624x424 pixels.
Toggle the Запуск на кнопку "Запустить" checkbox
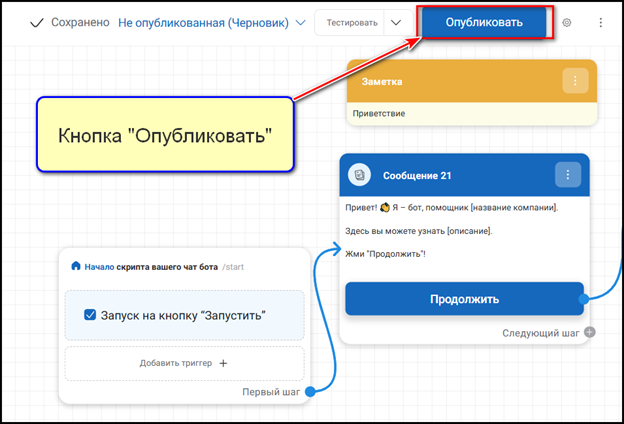click(91, 315)
